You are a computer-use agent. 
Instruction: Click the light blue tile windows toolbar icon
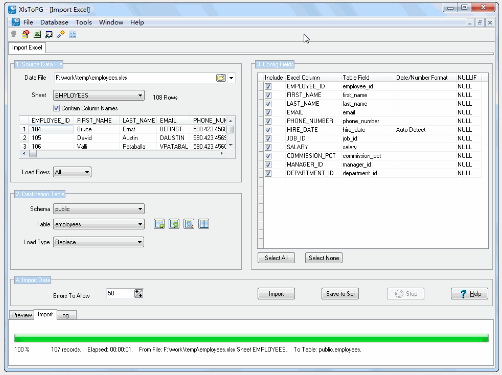pyautogui.click(x=72, y=34)
